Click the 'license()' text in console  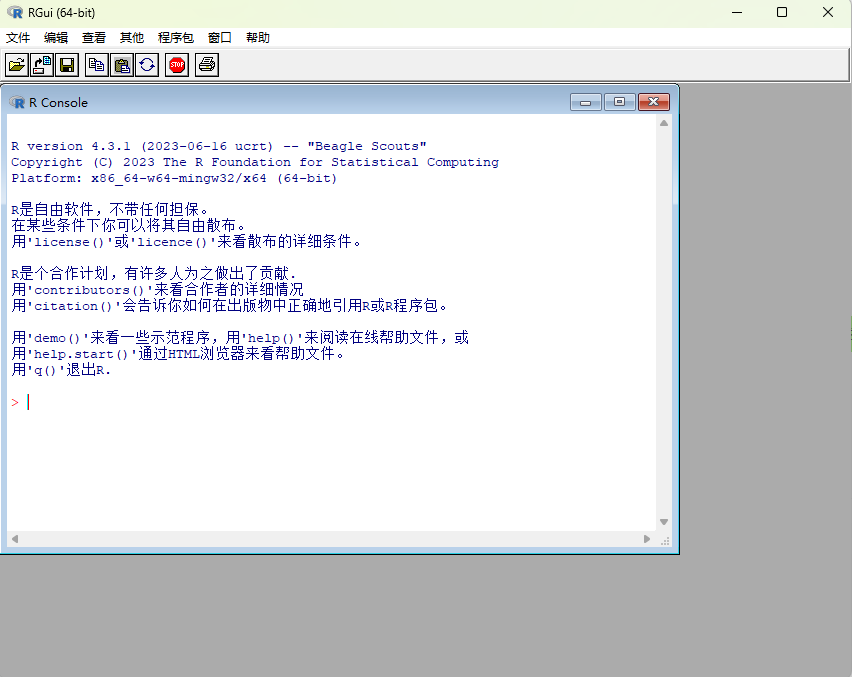[x=69, y=242]
